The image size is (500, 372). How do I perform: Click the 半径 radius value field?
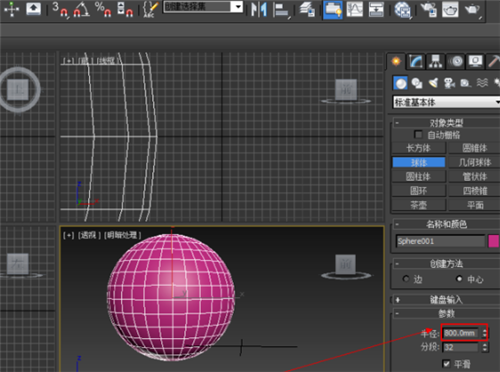click(460, 333)
